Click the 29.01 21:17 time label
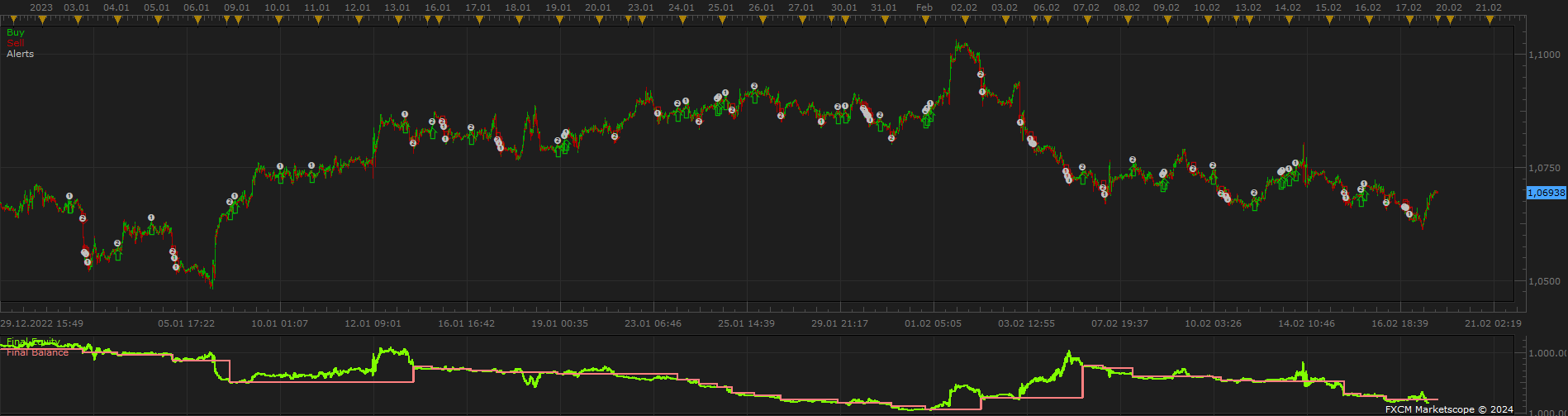This screenshot has height=416, width=1568. tap(840, 323)
